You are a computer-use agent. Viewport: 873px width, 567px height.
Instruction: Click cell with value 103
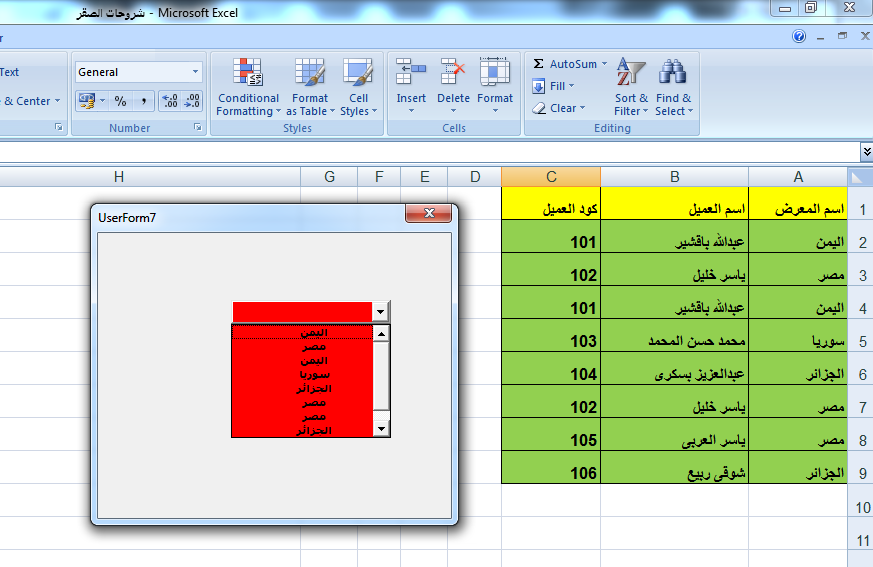point(551,335)
